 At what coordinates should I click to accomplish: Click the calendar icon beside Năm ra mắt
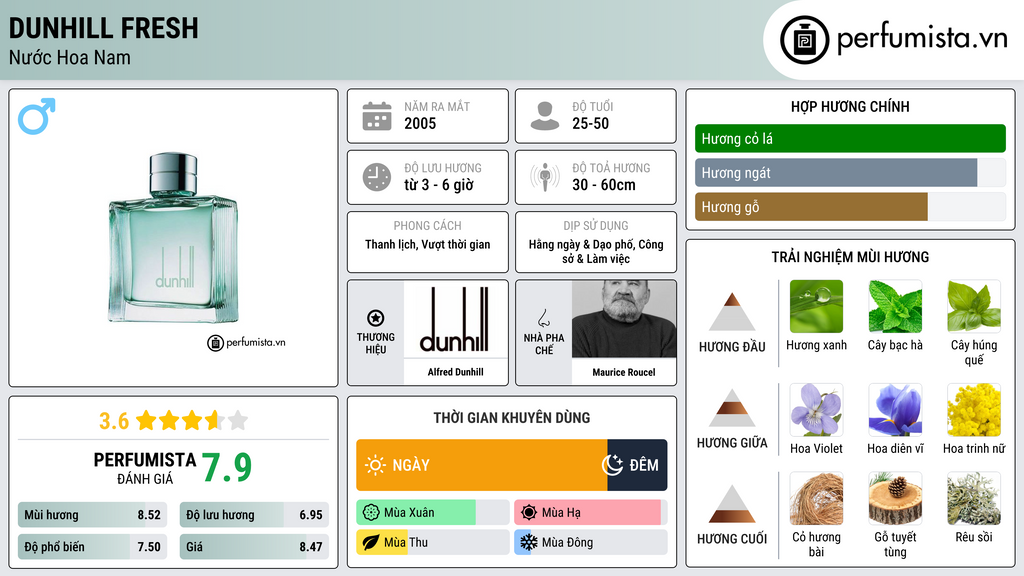coord(377,116)
